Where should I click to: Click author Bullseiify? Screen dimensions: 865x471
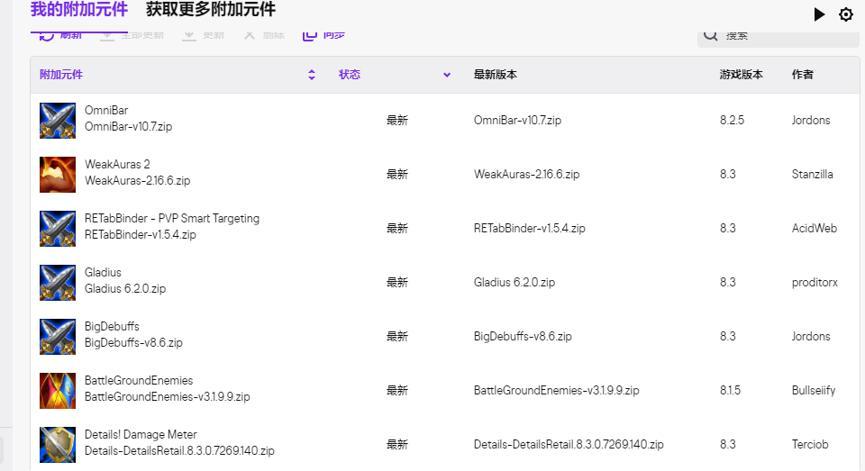pos(813,390)
